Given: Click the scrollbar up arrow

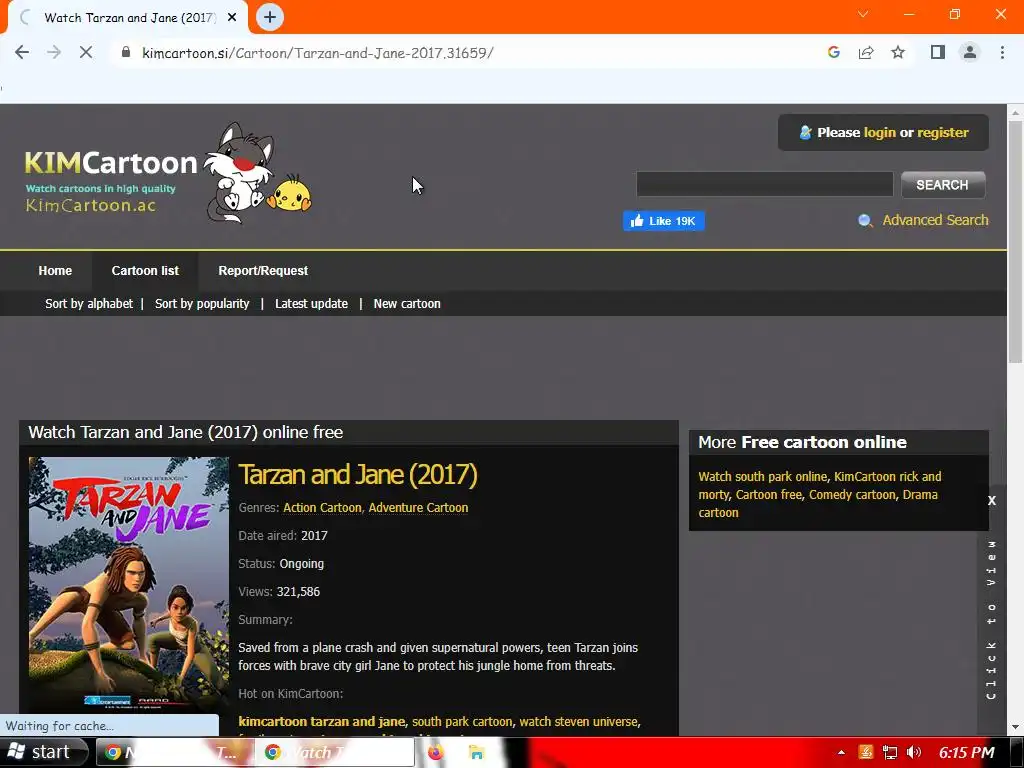Looking at the screenshot, I should point(1015,112).
